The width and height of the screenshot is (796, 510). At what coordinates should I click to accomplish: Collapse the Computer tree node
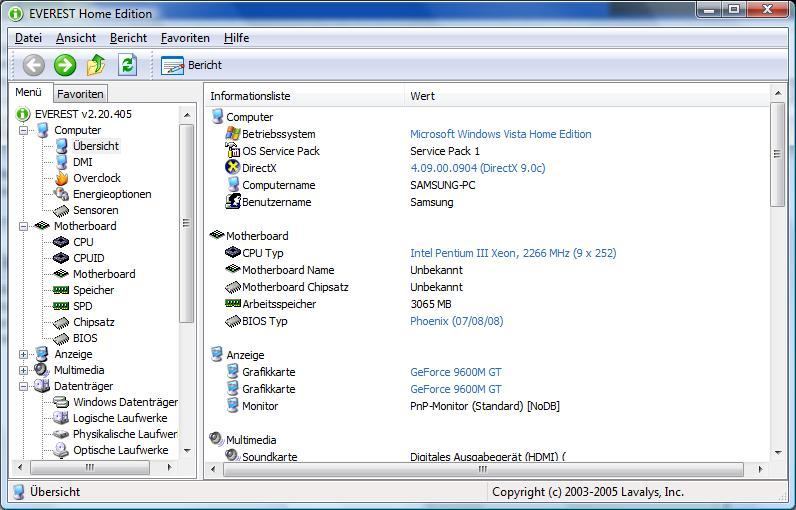click(23, 130)
